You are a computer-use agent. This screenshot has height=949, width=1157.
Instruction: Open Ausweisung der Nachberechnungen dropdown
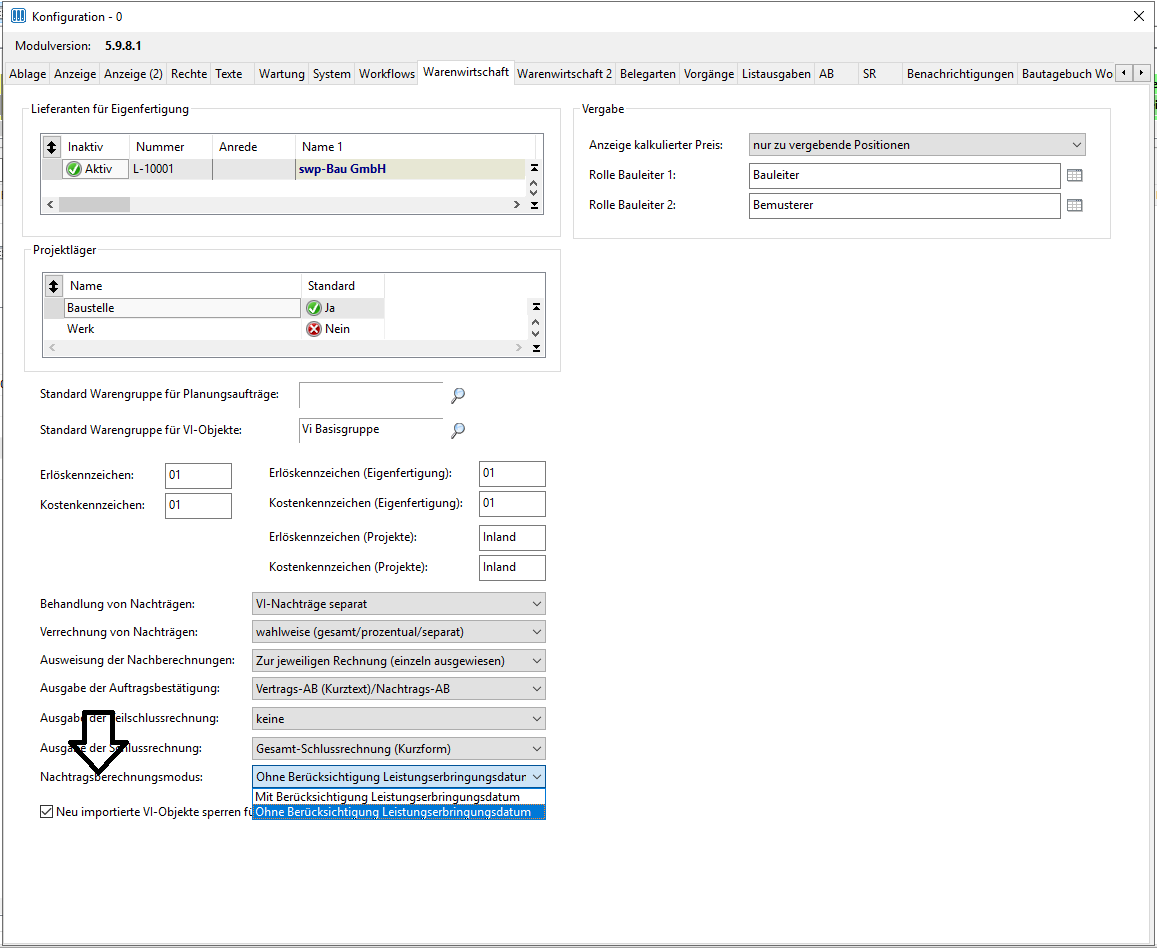pos(398,660)
